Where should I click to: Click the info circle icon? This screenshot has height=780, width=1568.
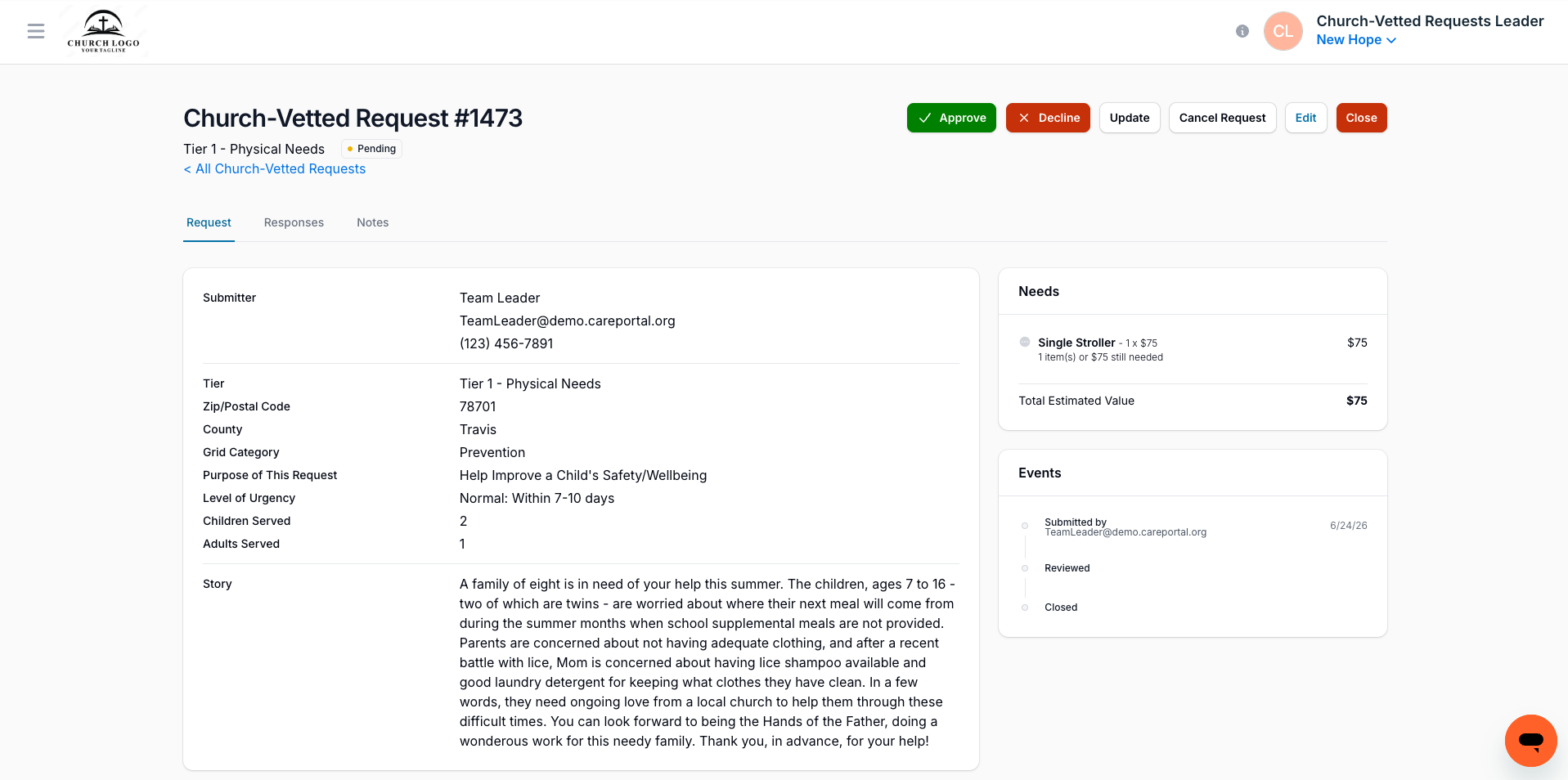[1242, 31]
